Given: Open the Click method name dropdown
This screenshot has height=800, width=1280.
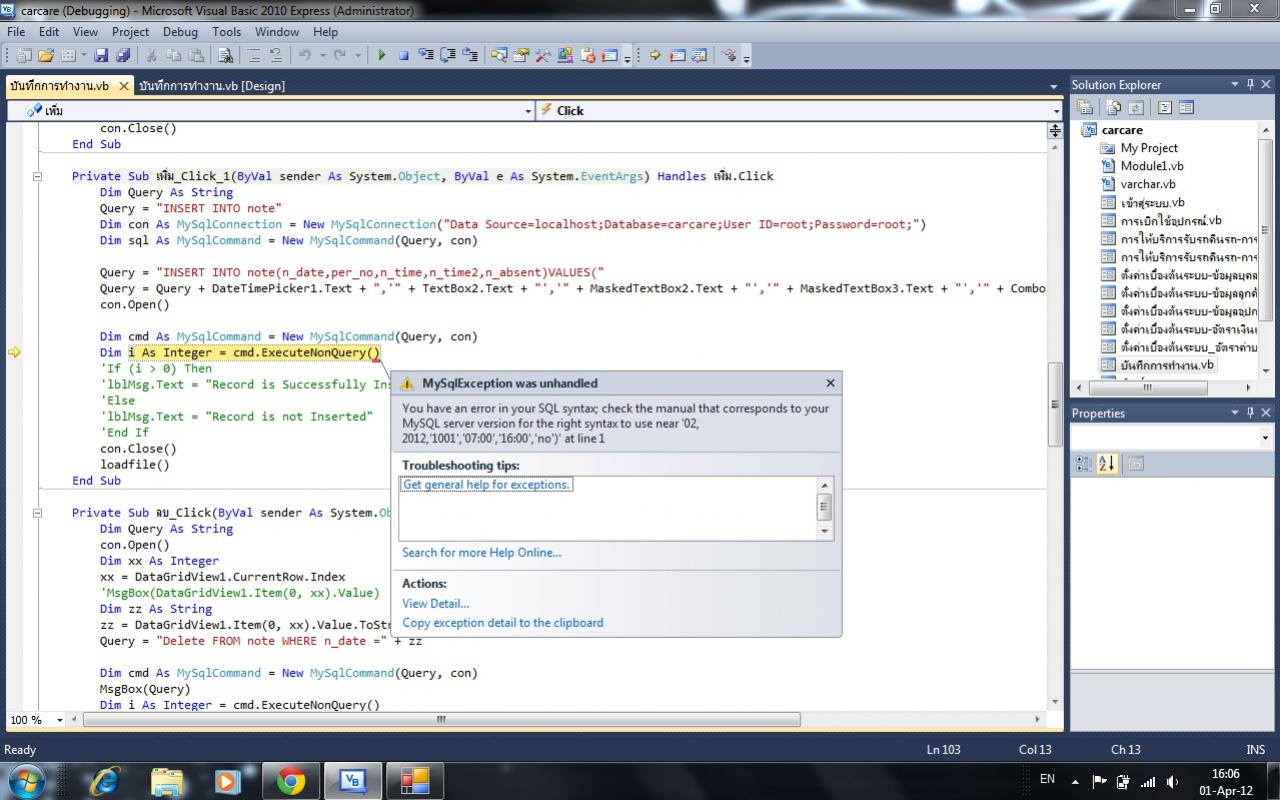Looking at the screenshot, I should click(1056, 111).
